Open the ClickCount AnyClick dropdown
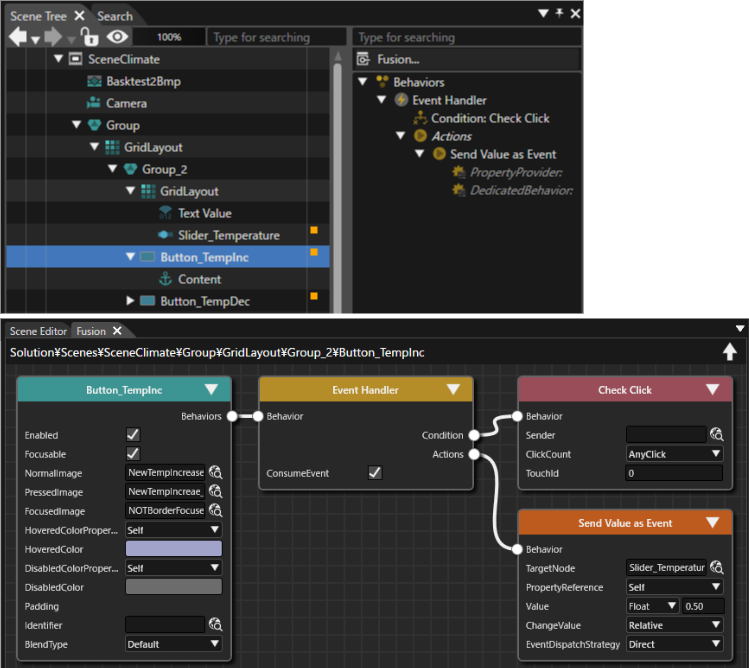 click(x=674, y=453)
